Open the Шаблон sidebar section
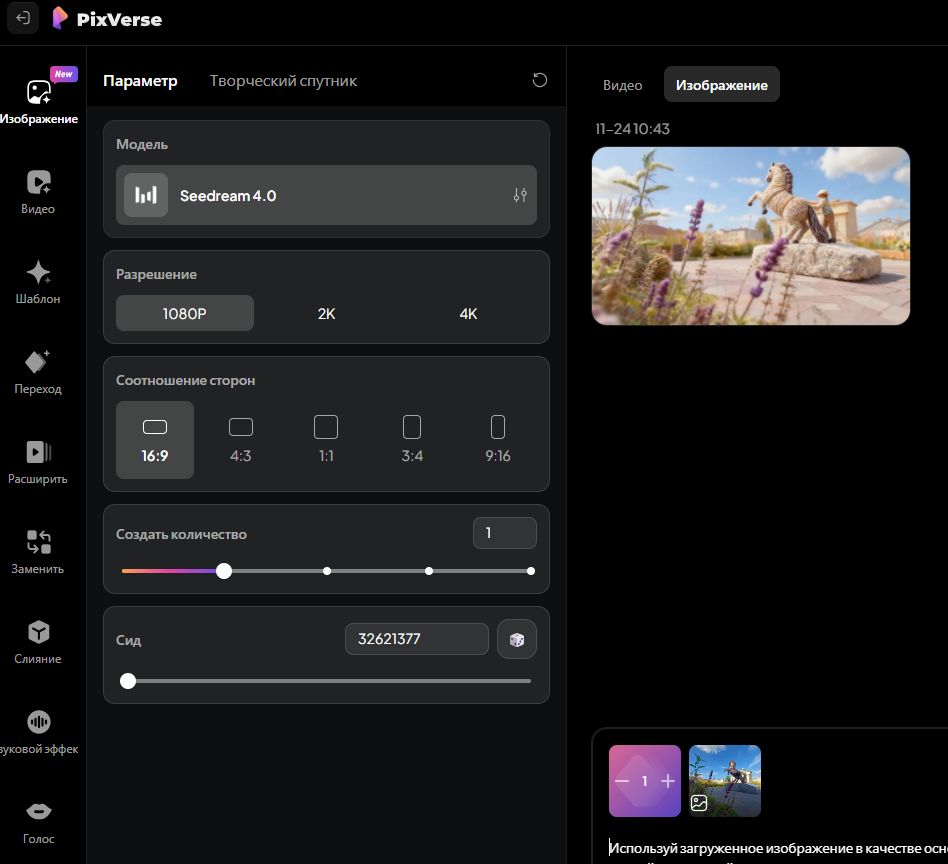The width and height of the screenshot is (948, 864). (x=38, y=282)
